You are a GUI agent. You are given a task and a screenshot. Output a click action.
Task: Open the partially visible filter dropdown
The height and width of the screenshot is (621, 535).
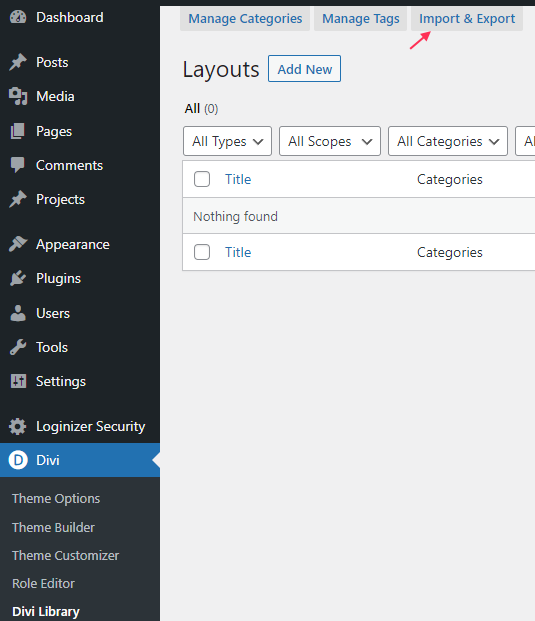[525, 141]
